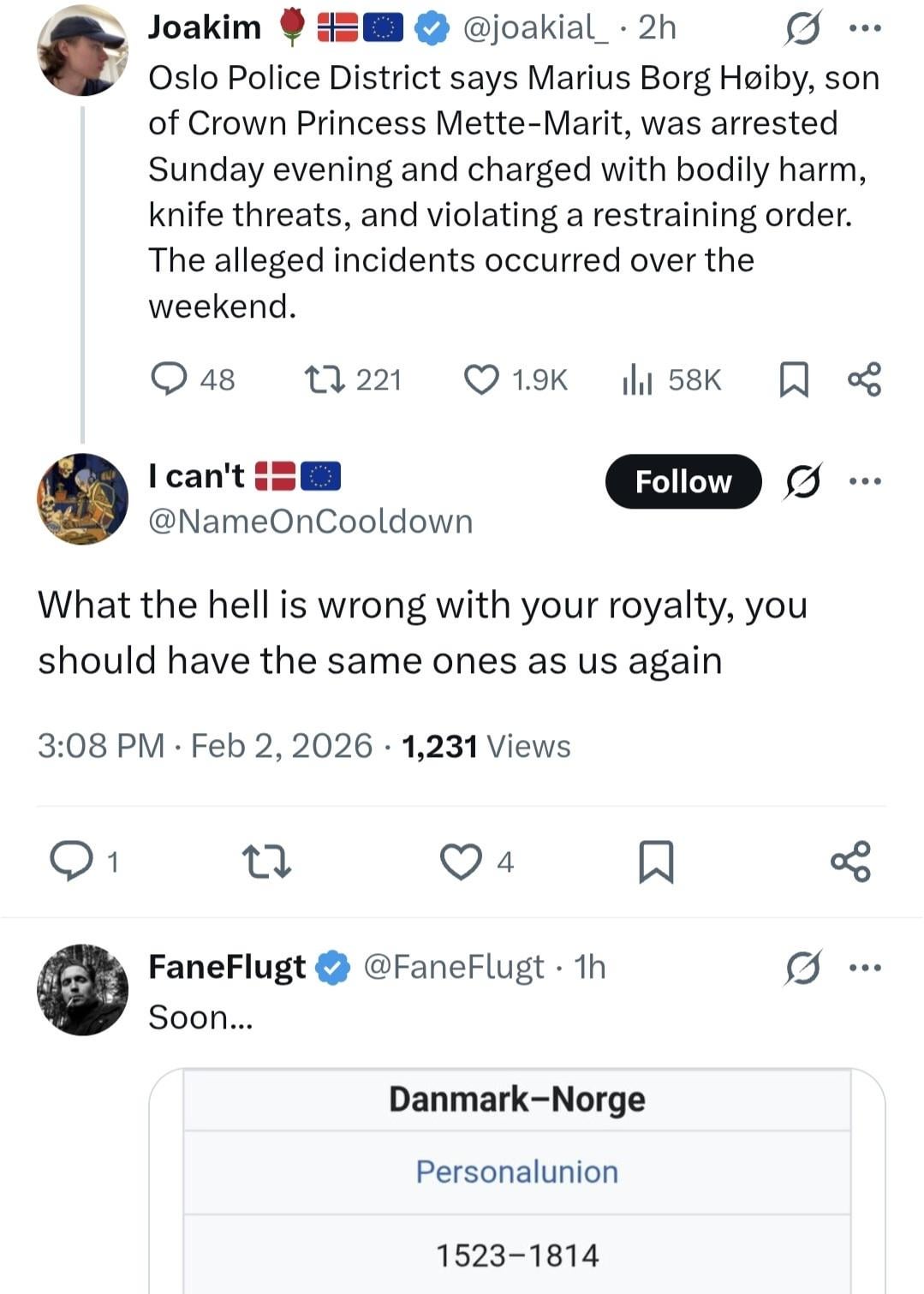
Task: Open Grok icon on Joakim's post
Action: [x=802, y=29]
